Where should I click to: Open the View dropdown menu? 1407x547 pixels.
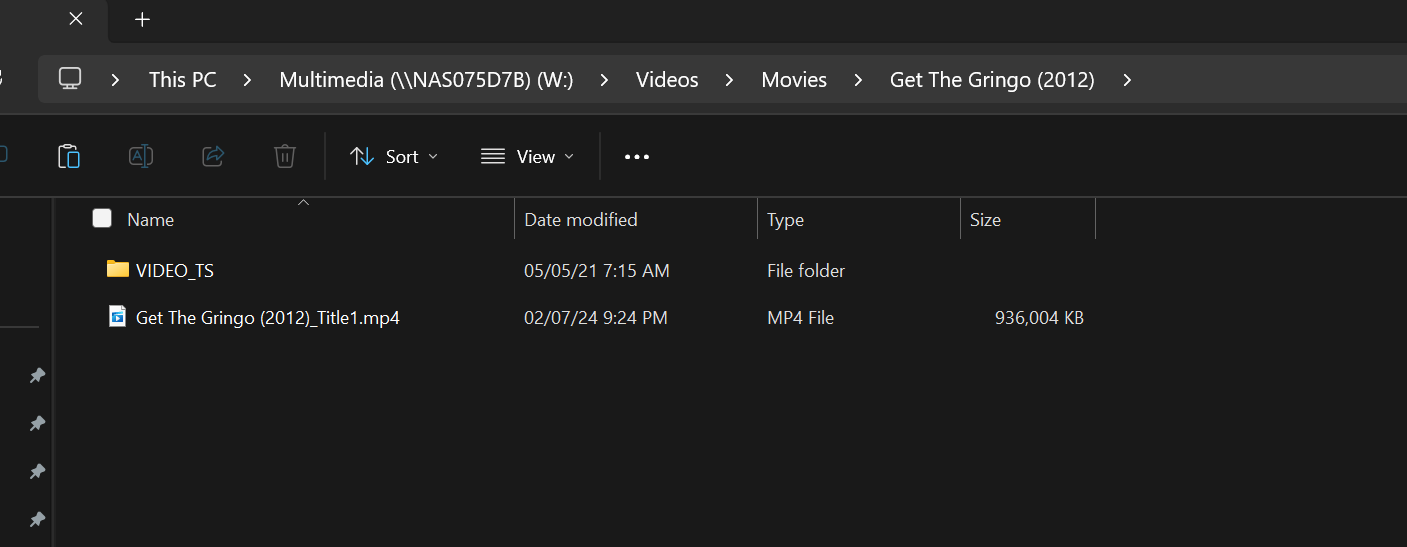point(527,157)
